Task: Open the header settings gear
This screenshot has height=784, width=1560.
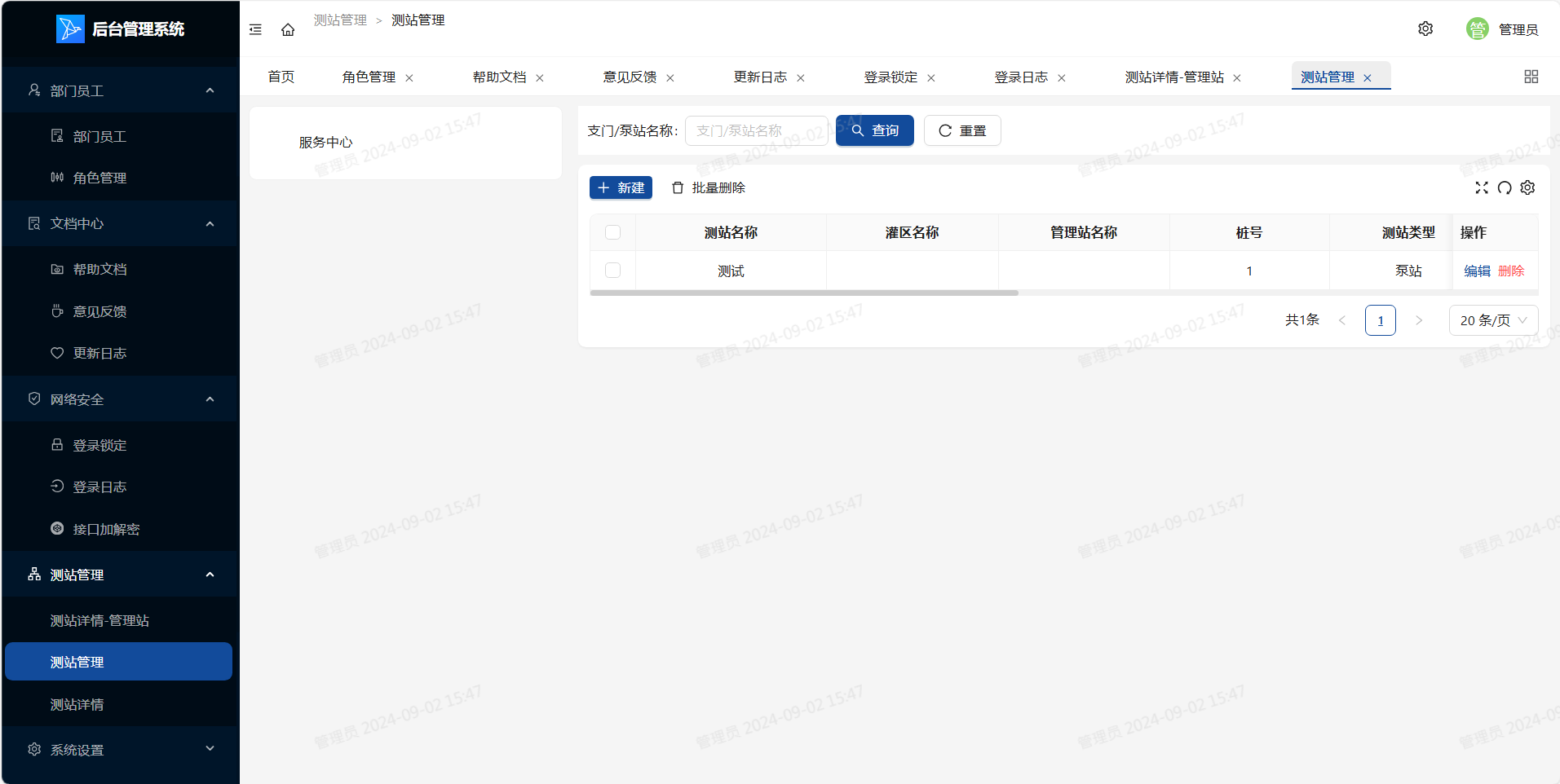Action: point(1425,29)
